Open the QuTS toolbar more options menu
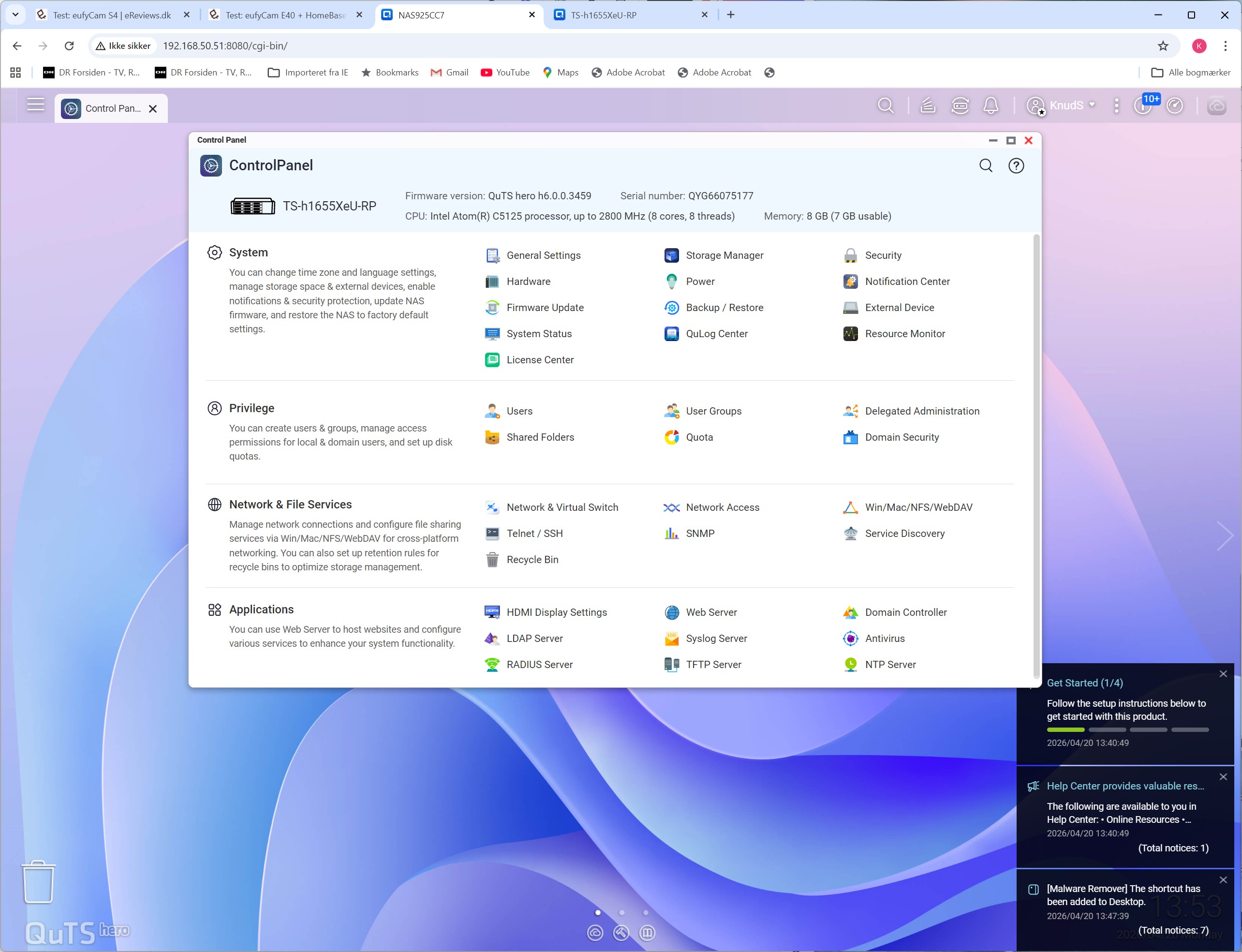Screen dimensions: 1242x952 (x=1117, y=105)
